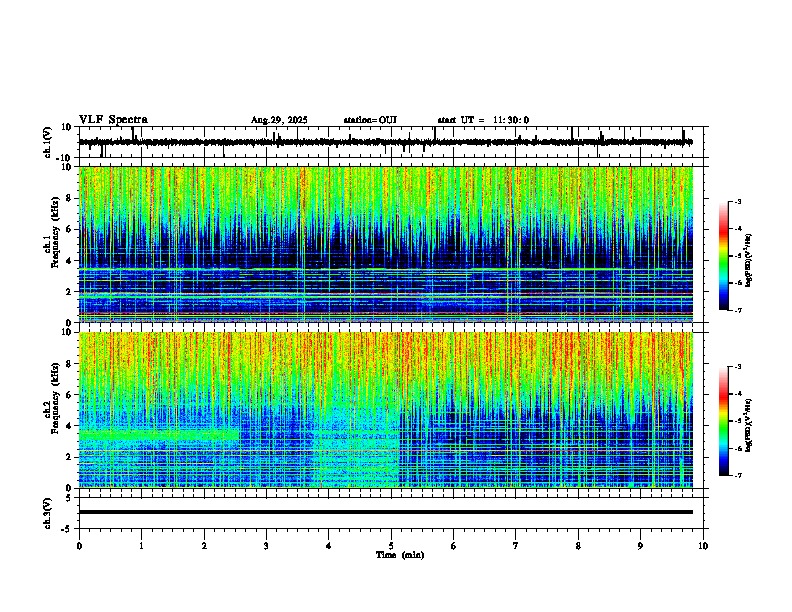Click the "station=OUI" header label
This screenshot has height=612, width=792.
click(x=370, y=120)
